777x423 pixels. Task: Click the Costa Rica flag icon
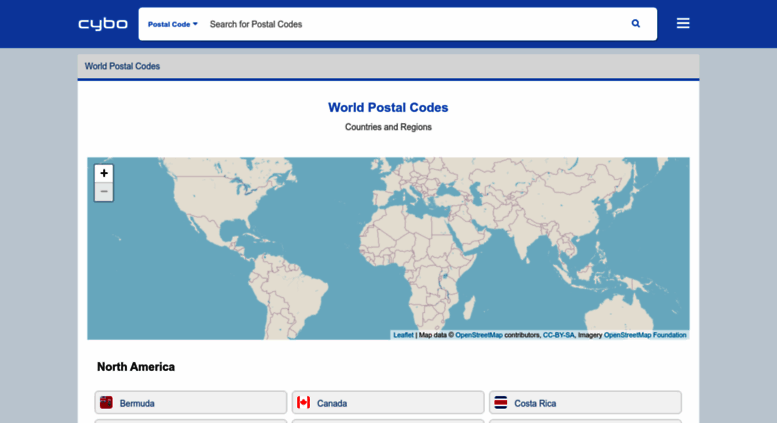[x=501, y=403]
